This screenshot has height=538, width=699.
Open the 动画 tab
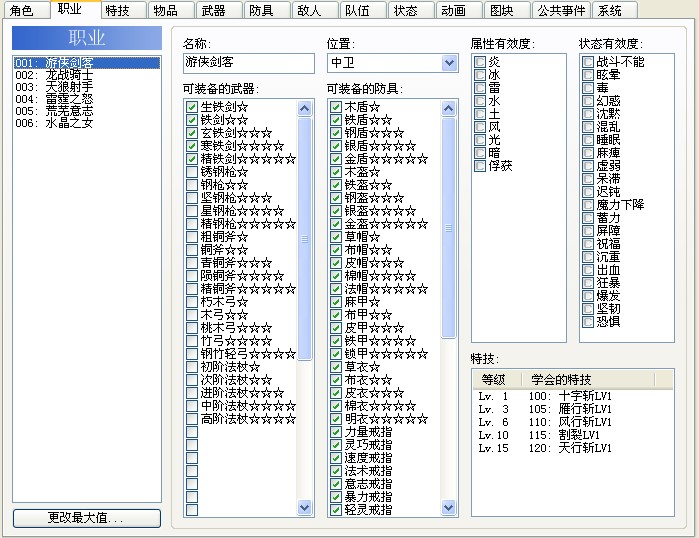click(x=459, y=10)
